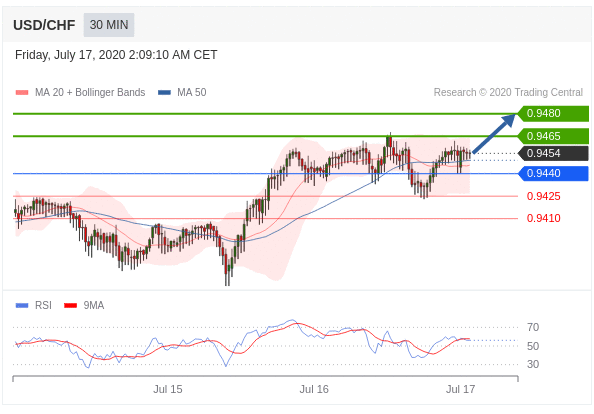This screenshot has height=414, width=594.
Task: Click the 30 MIN timeframe badge
Action: point(109,25)
